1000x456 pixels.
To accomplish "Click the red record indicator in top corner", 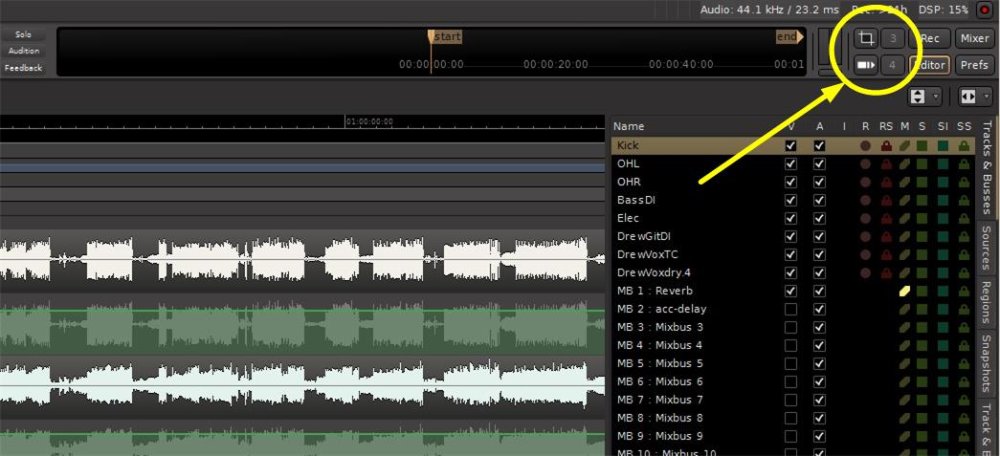I will click(x=984, y=9).
